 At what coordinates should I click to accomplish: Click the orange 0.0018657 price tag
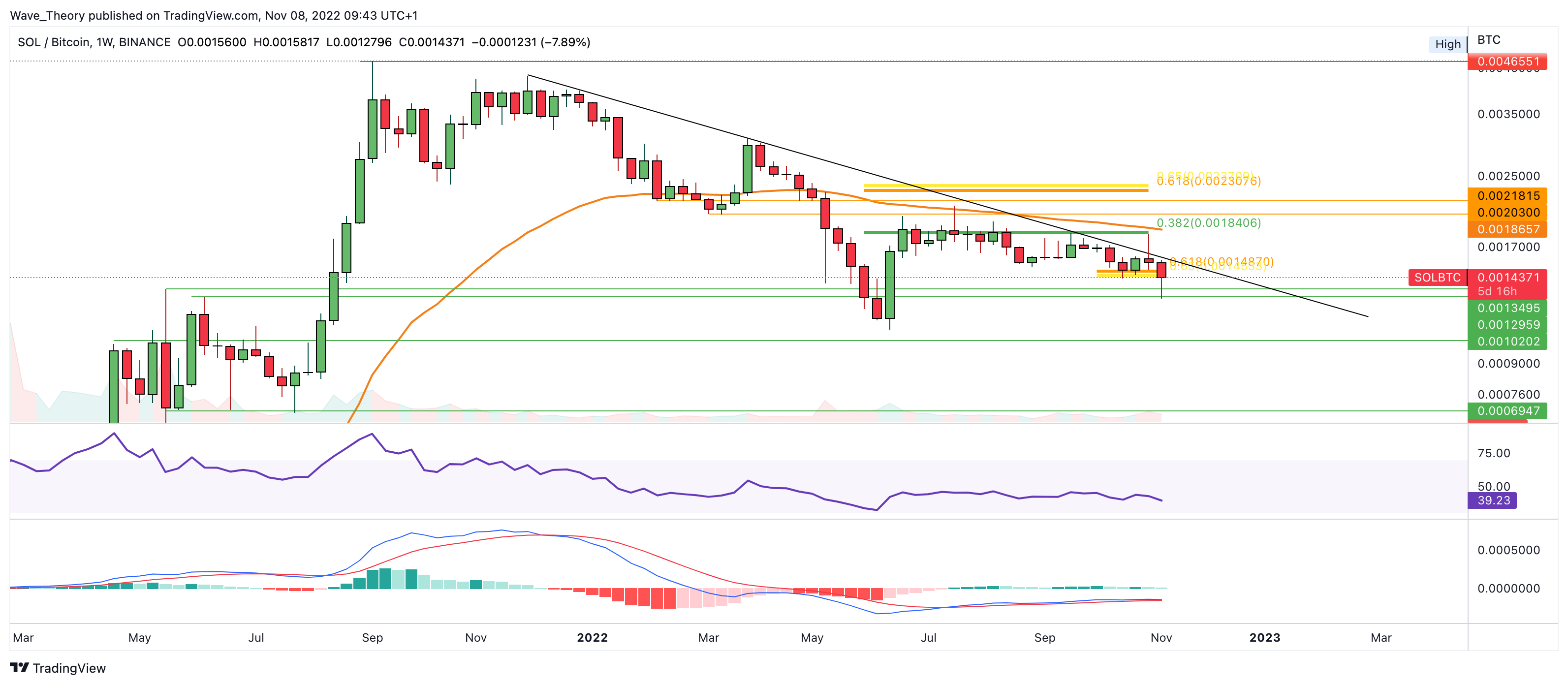pos(1507,229)
